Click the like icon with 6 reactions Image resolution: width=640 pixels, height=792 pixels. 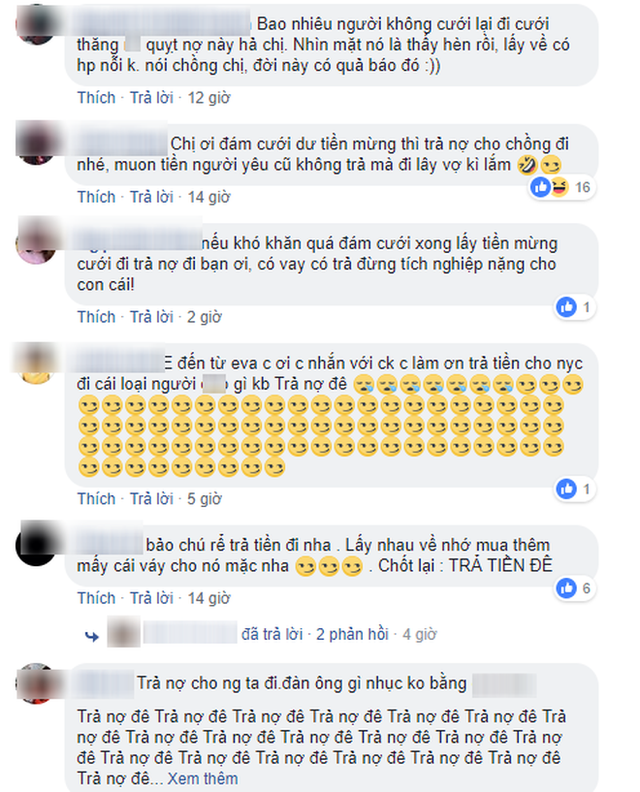566,588
